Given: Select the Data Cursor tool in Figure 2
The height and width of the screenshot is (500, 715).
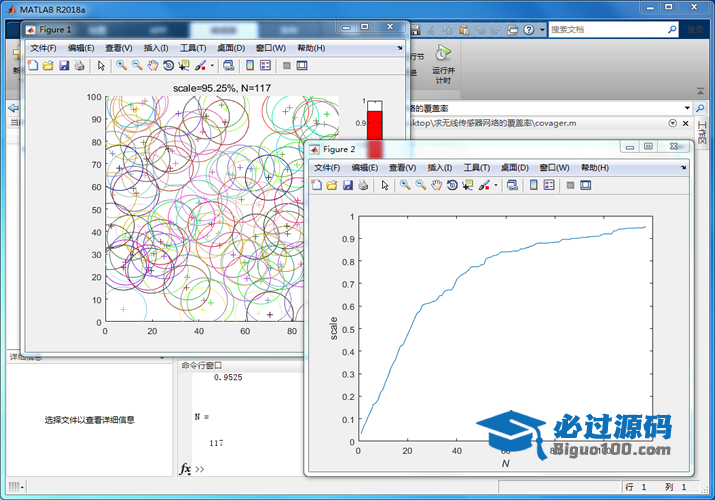Looking at the screenshot, I should pos(467,185).
